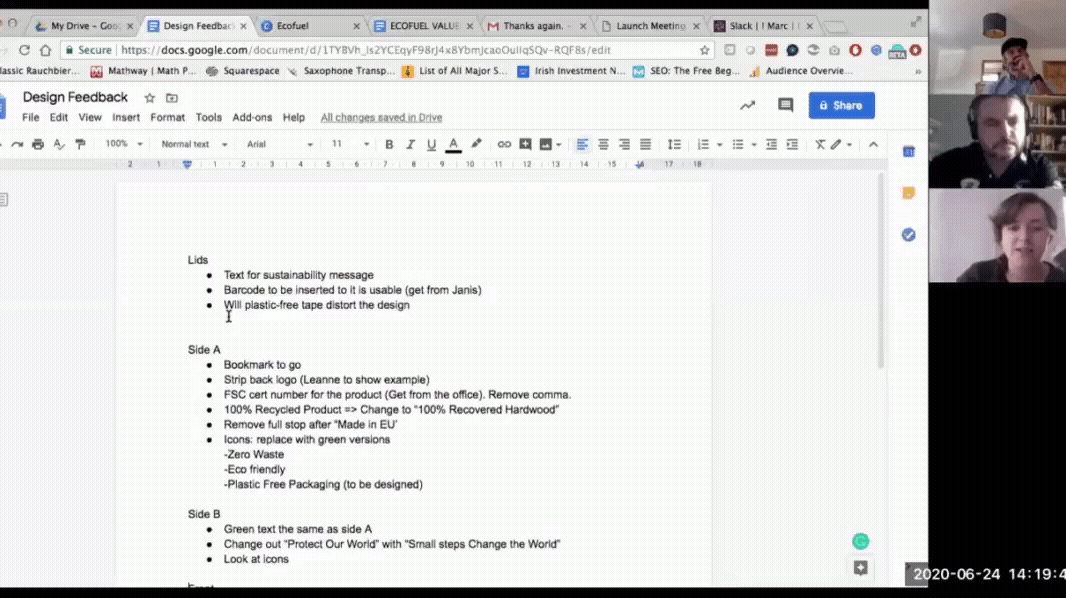Open Squarespace bookmark
The image size is (1066, 598).
[242, 71]
